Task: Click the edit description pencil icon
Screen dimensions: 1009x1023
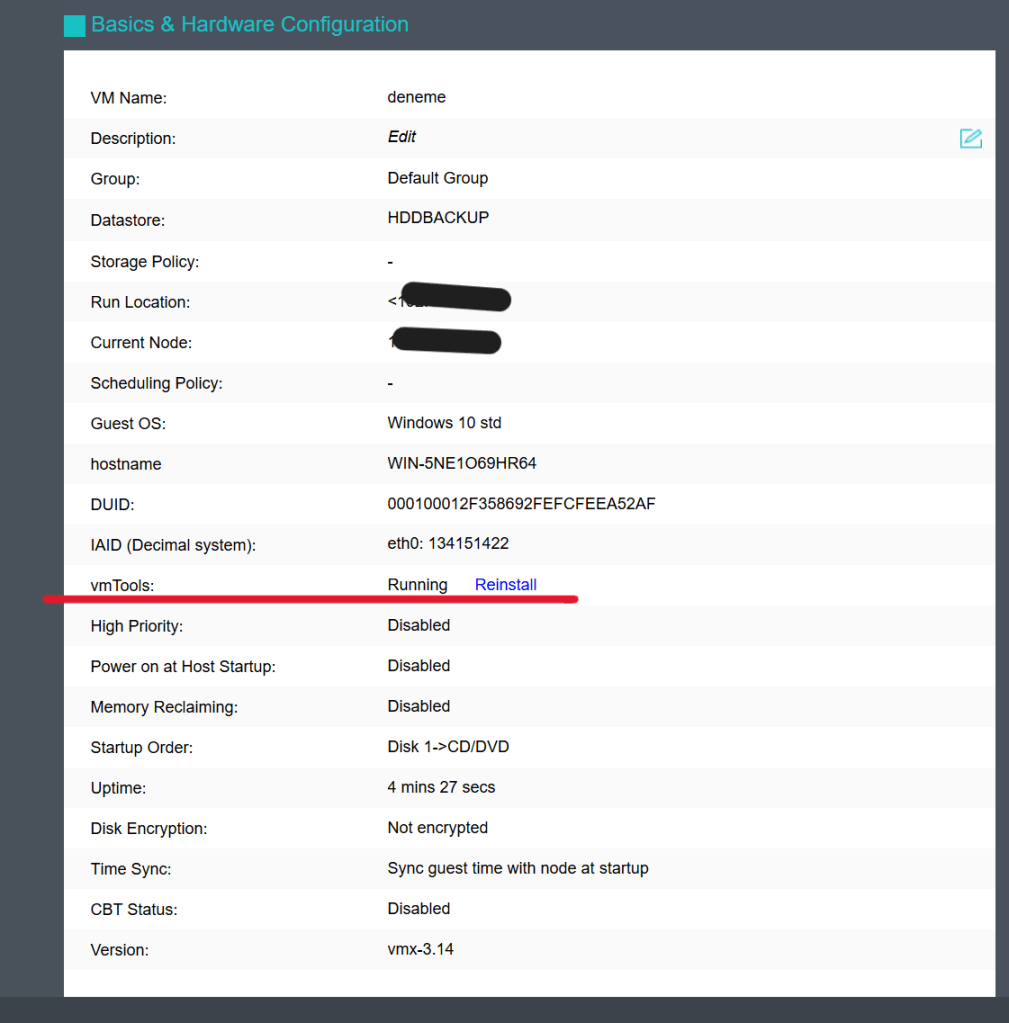Action: (970, 139)
